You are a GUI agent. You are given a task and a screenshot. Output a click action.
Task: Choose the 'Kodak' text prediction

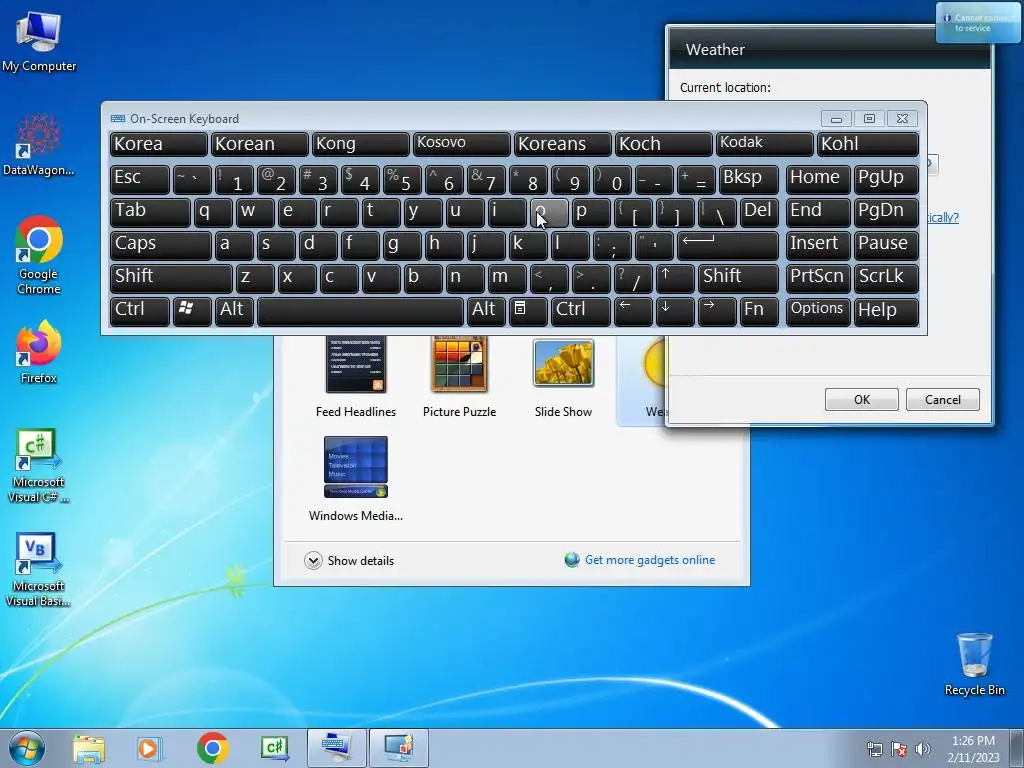tap(765, 144)
